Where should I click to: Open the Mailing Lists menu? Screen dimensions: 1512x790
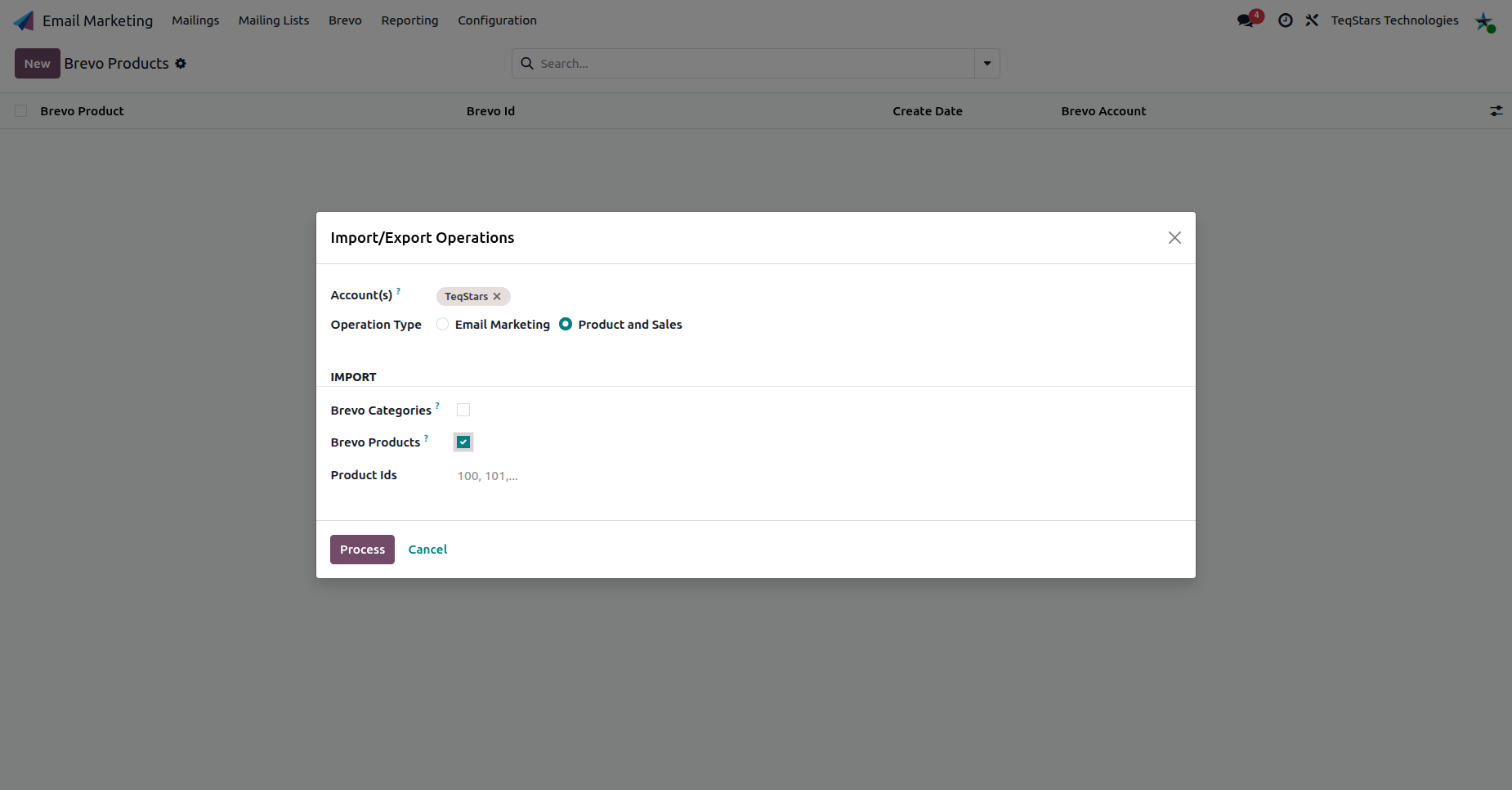[x=274, y=20]
